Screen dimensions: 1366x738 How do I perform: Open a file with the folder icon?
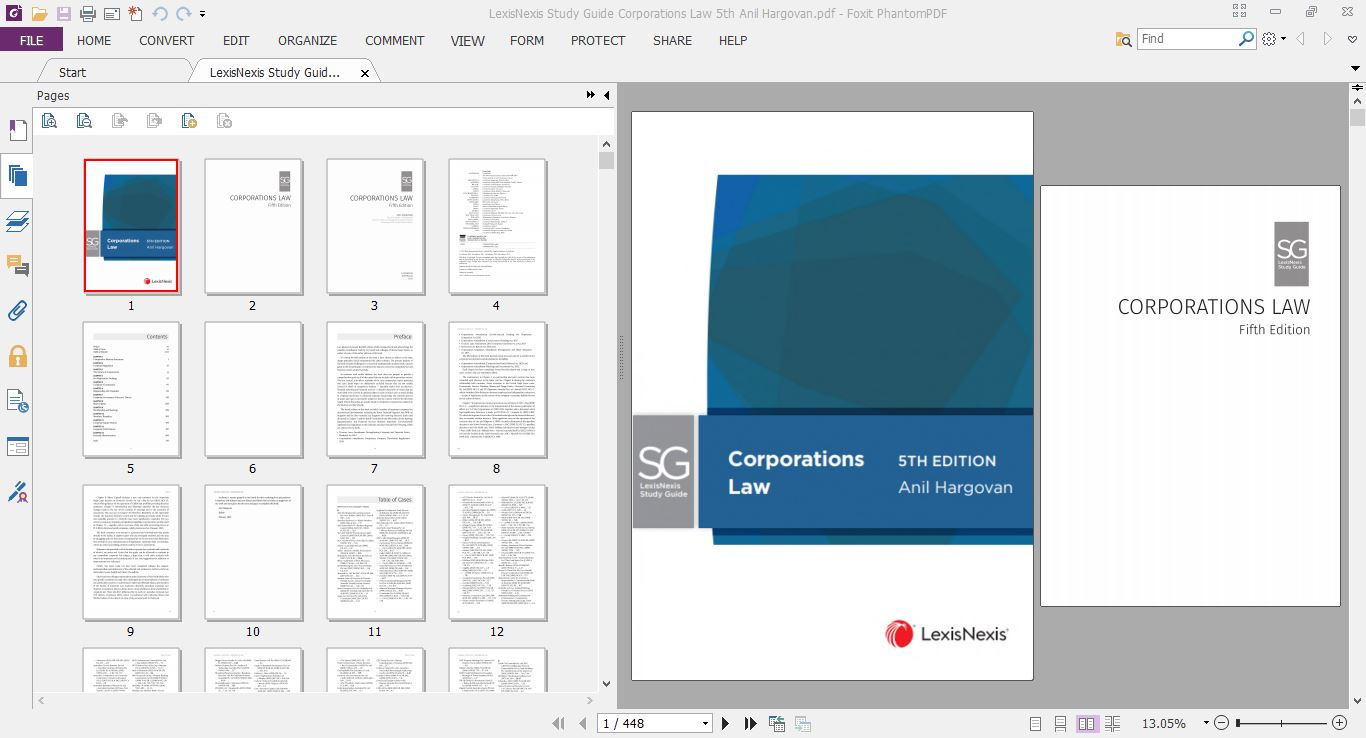39,14
